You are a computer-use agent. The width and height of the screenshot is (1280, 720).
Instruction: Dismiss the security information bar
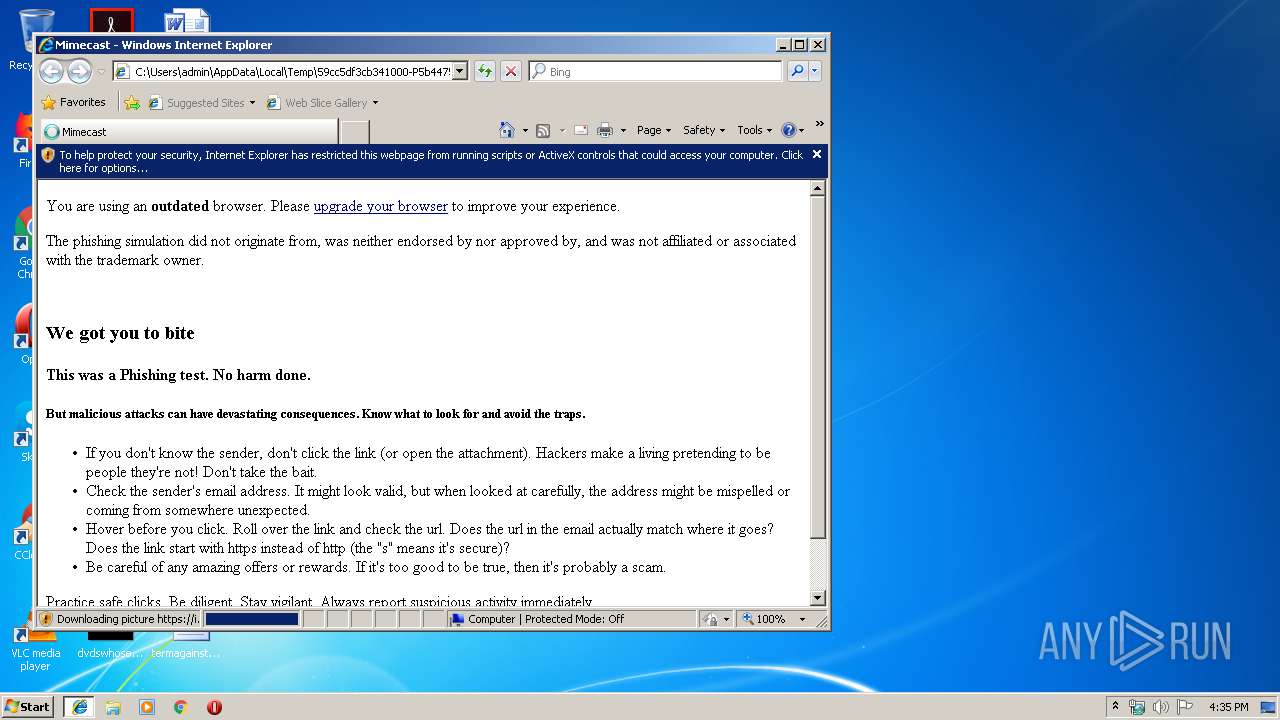[817, 154]
